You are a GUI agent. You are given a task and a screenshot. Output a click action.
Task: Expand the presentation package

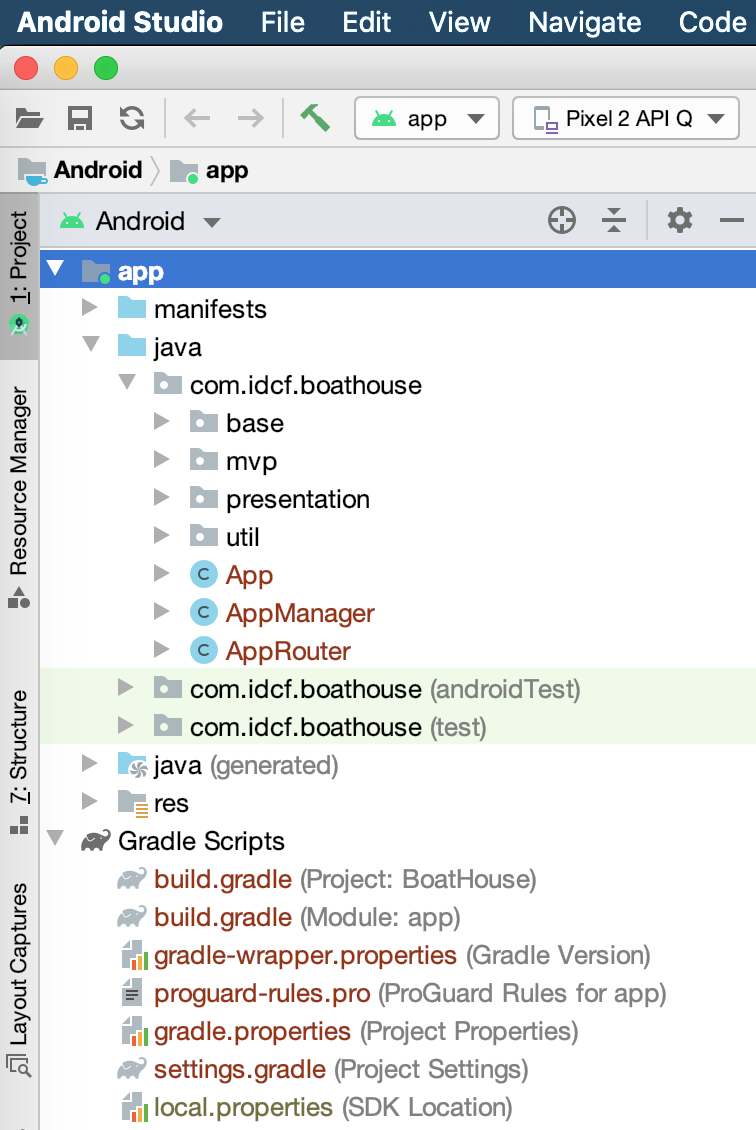[162, 499]
